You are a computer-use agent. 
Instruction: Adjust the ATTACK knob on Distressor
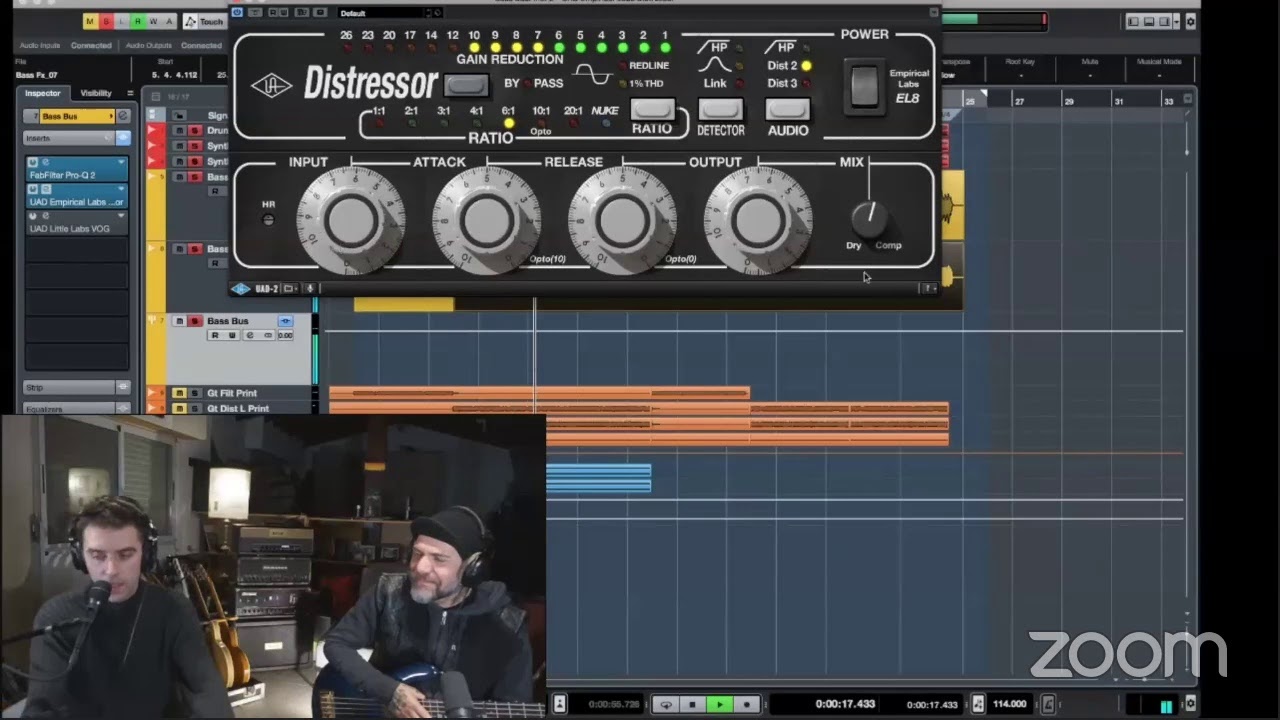(x=487, y=220)
